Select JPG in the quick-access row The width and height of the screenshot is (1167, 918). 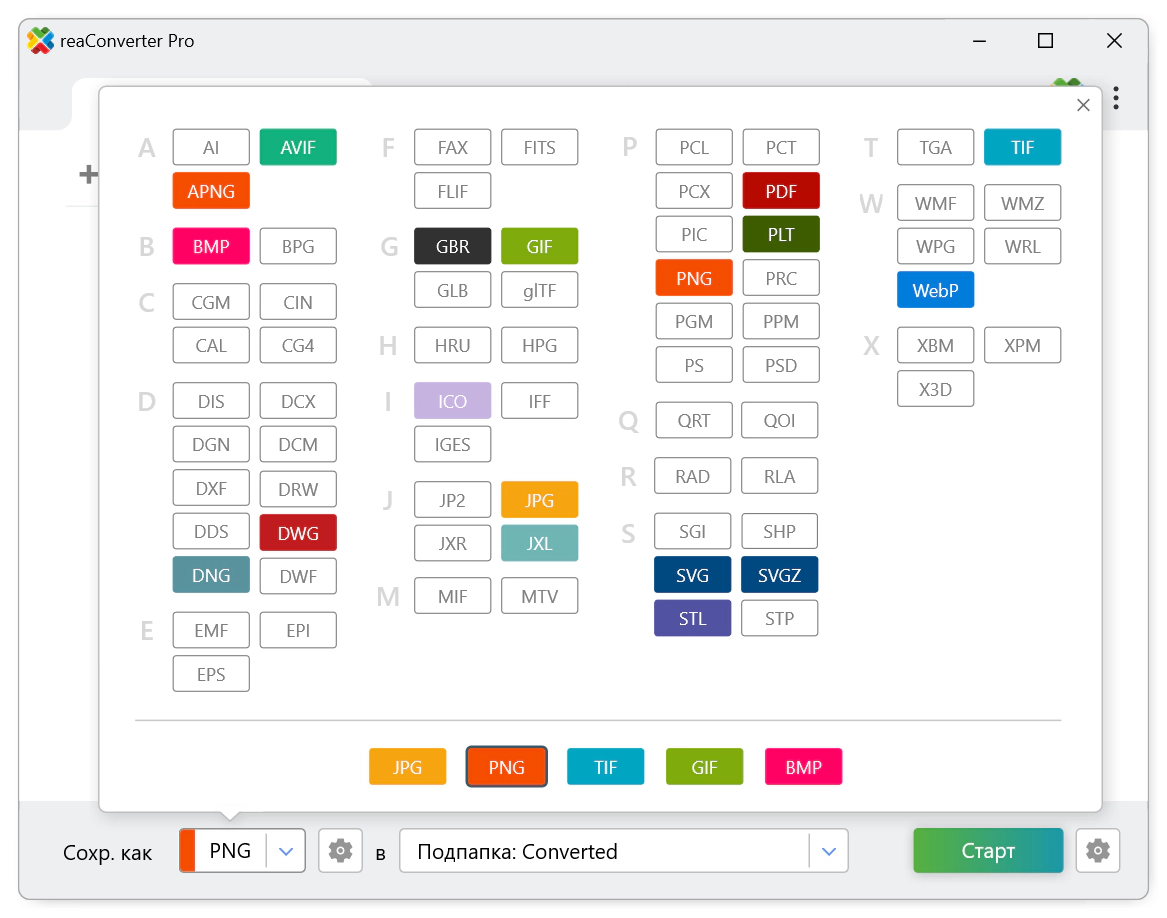pos(407,767)
